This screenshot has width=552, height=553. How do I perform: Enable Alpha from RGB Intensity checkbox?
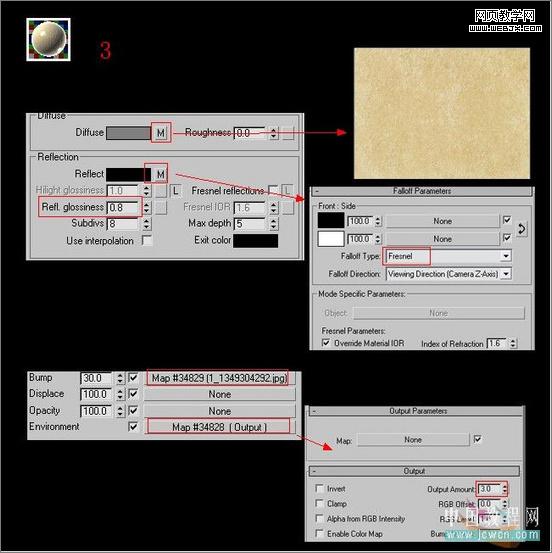320,518
